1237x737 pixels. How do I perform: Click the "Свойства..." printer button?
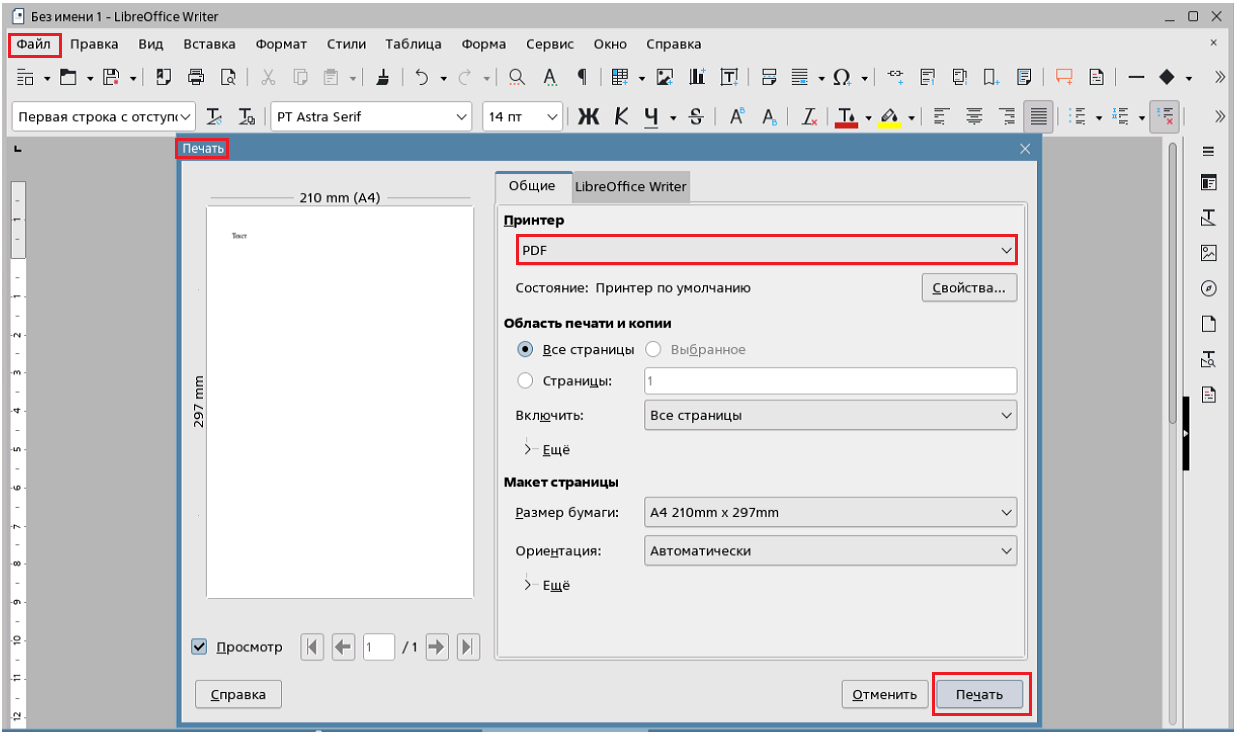(969, 288)
